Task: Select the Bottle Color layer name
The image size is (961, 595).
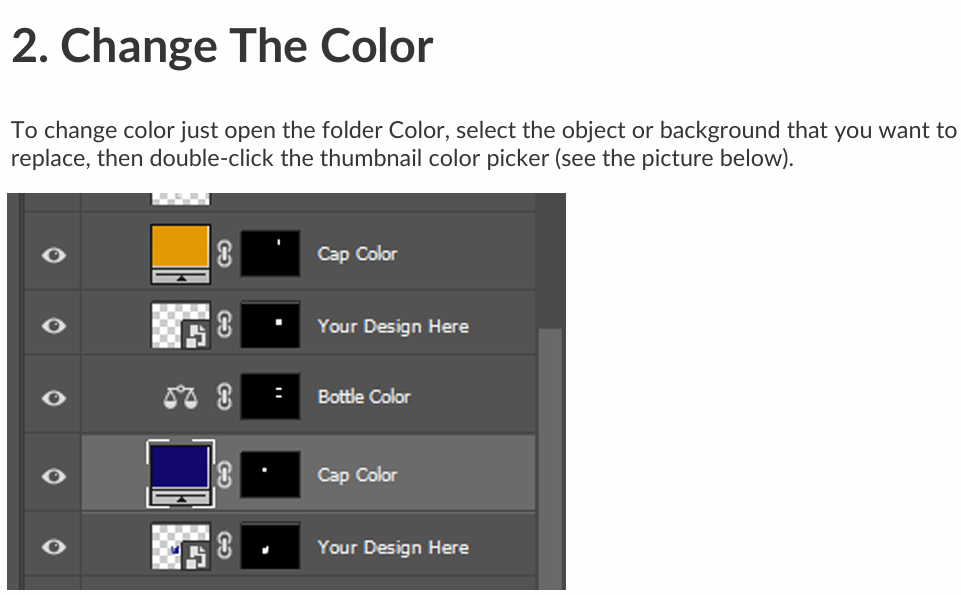Action: tap(364, 397)
